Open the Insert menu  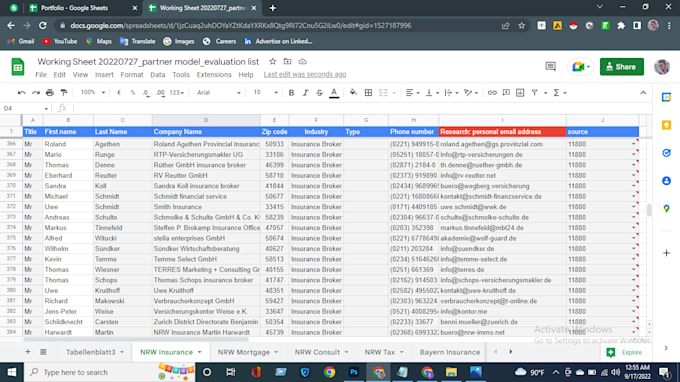click(104, 75)
